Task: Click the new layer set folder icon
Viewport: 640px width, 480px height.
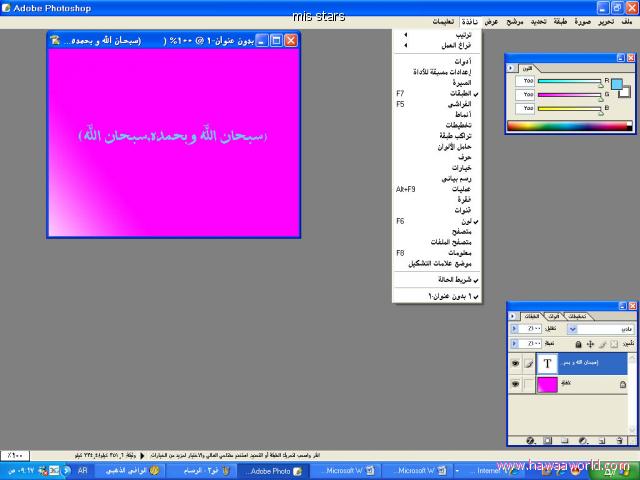Action: click(x=566, y=440)
